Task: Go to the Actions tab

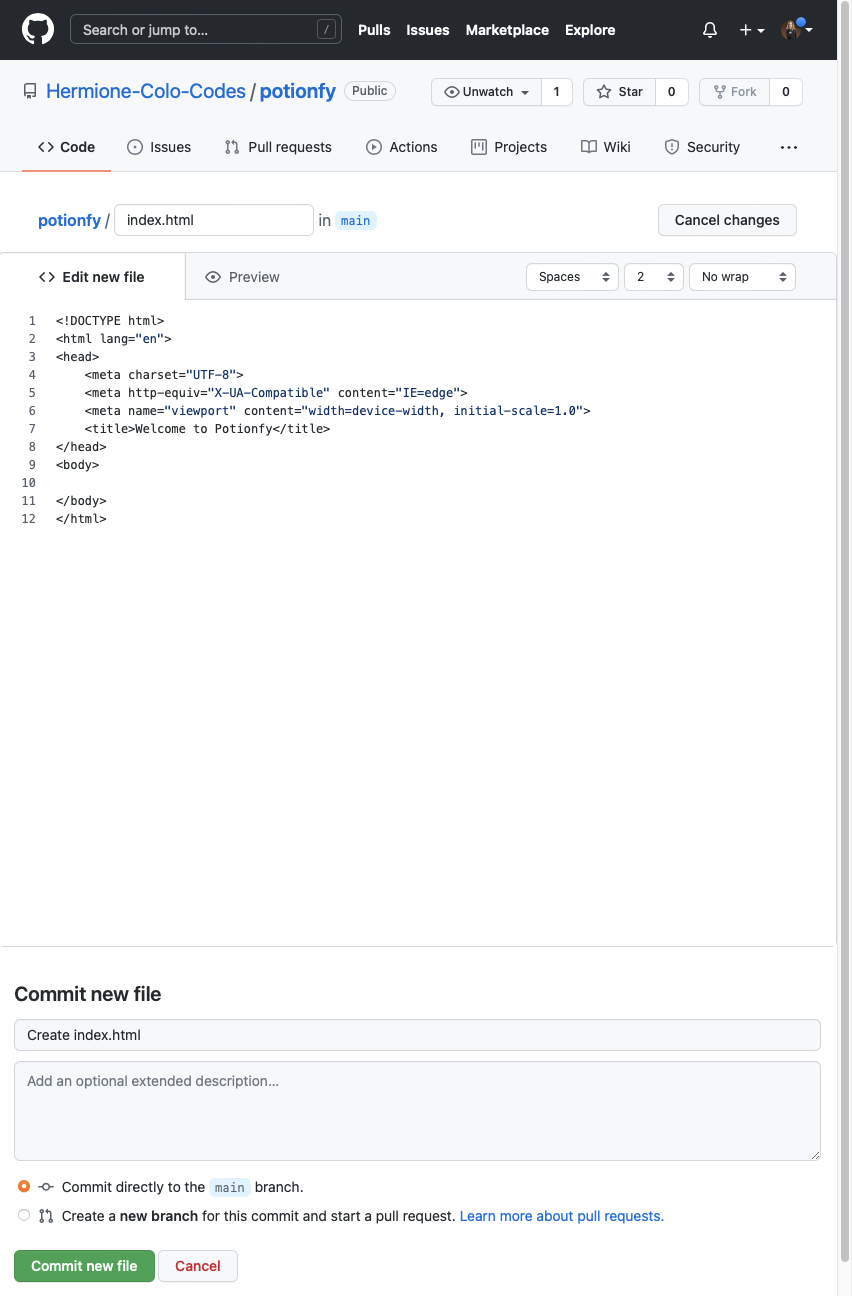Action: pos(402,147)
